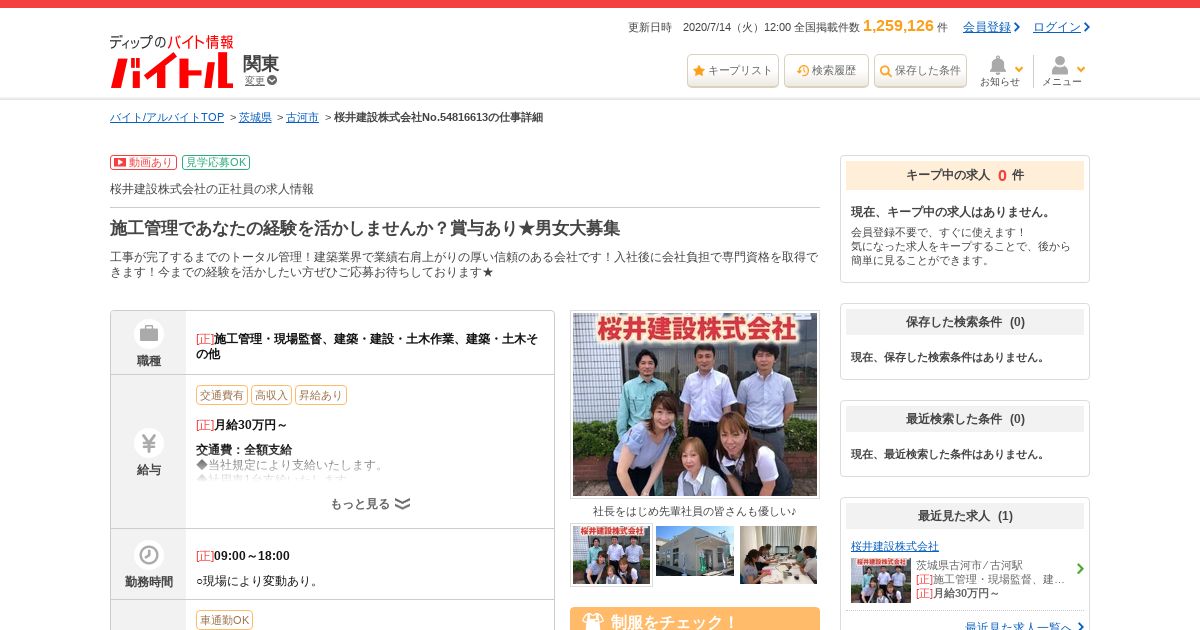Image resolution: width=1200 pixels, height=630 pixels.
Task: Click the 高収入 tag
Action: (271, 395)
